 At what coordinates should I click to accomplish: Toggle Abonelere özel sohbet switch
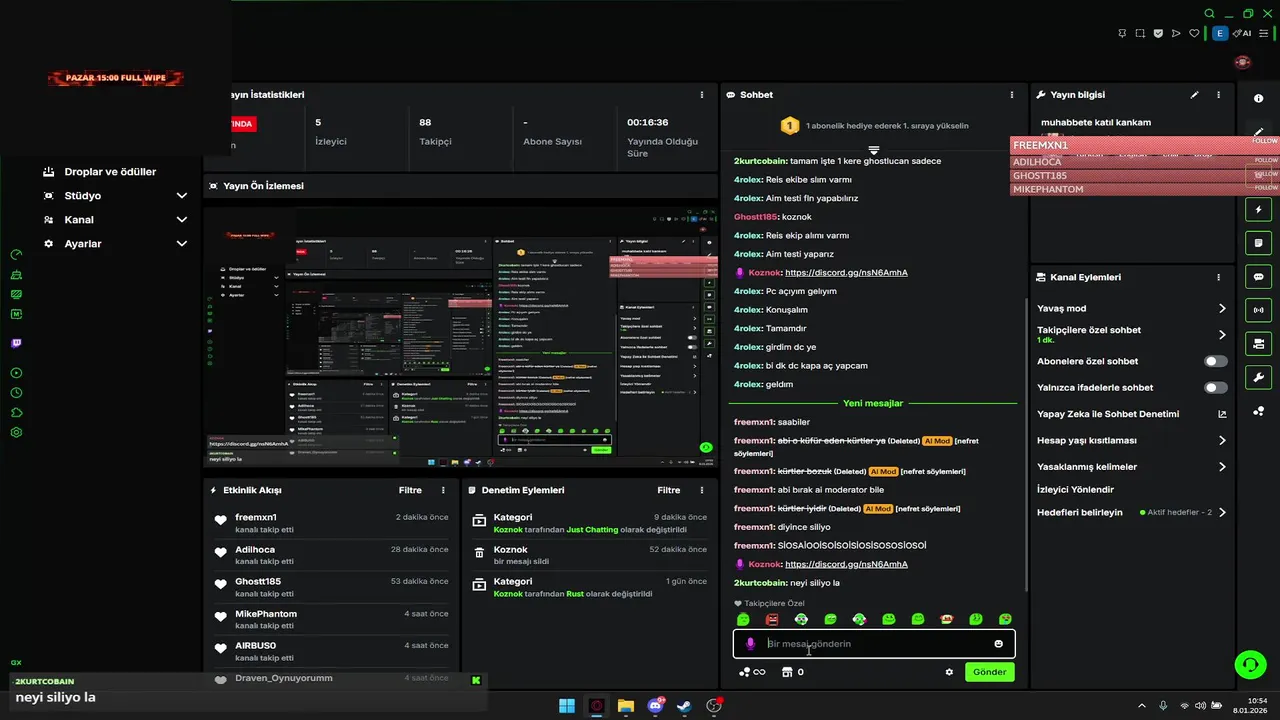click(x=1216, y=361)
